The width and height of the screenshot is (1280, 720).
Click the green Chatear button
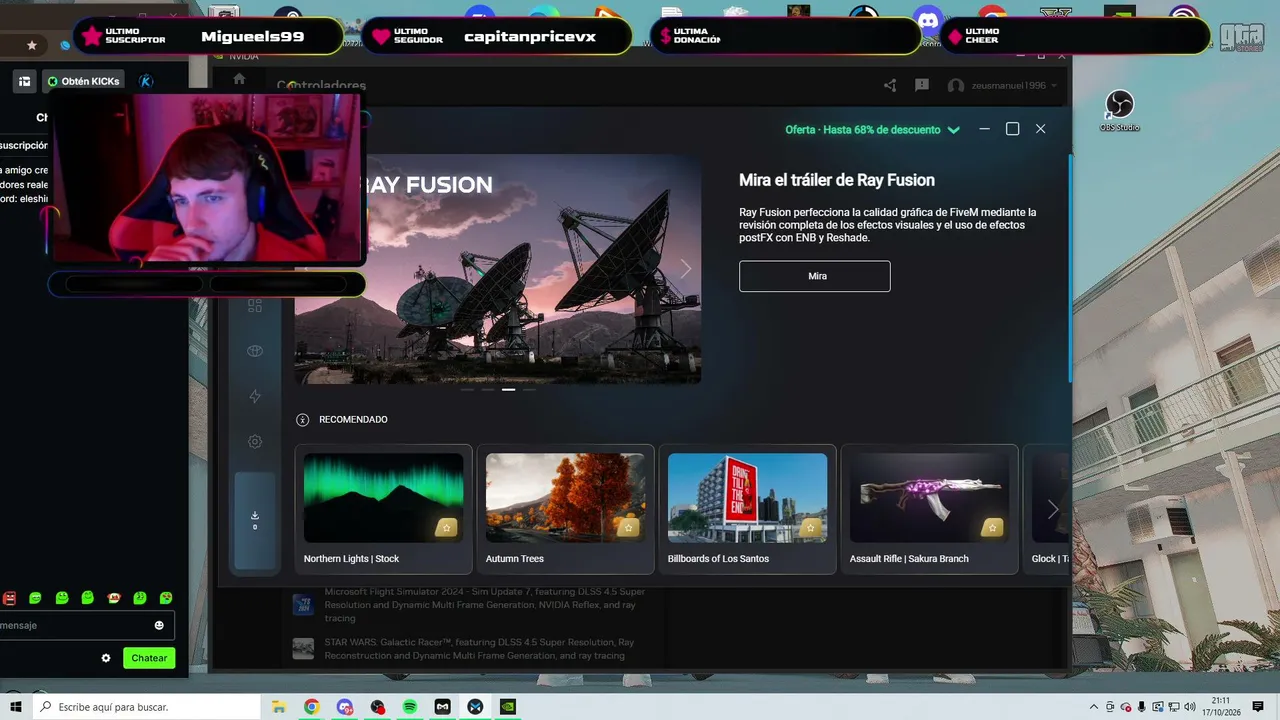click(149, 658)
